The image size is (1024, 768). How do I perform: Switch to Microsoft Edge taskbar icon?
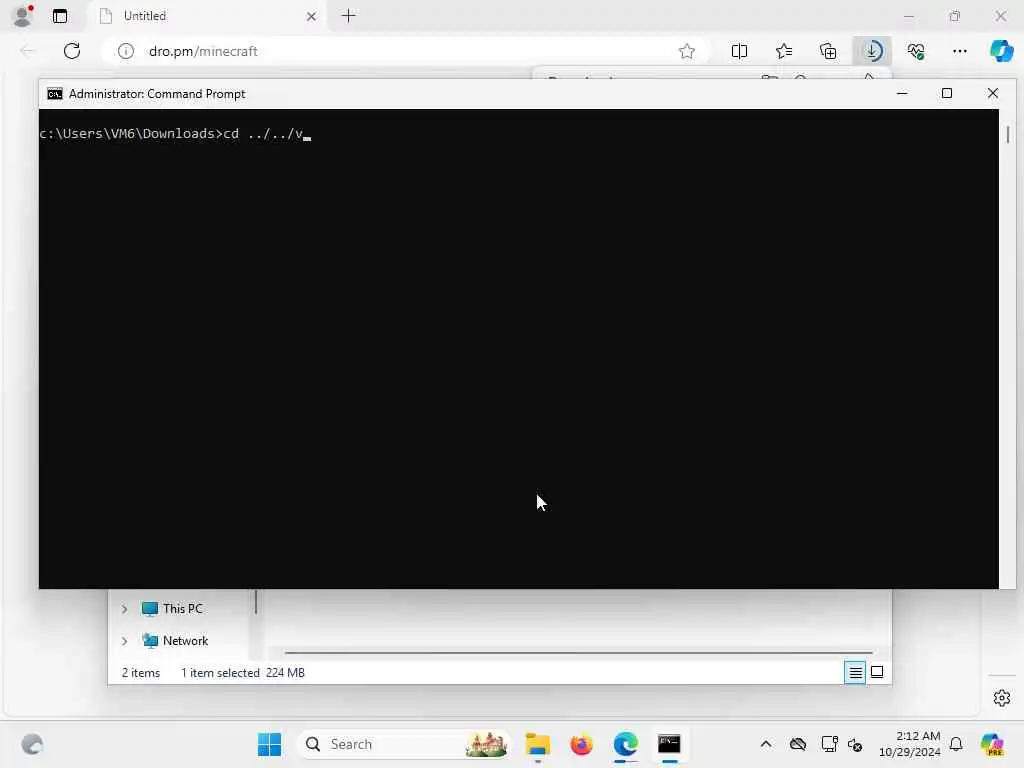coord(626,744)
